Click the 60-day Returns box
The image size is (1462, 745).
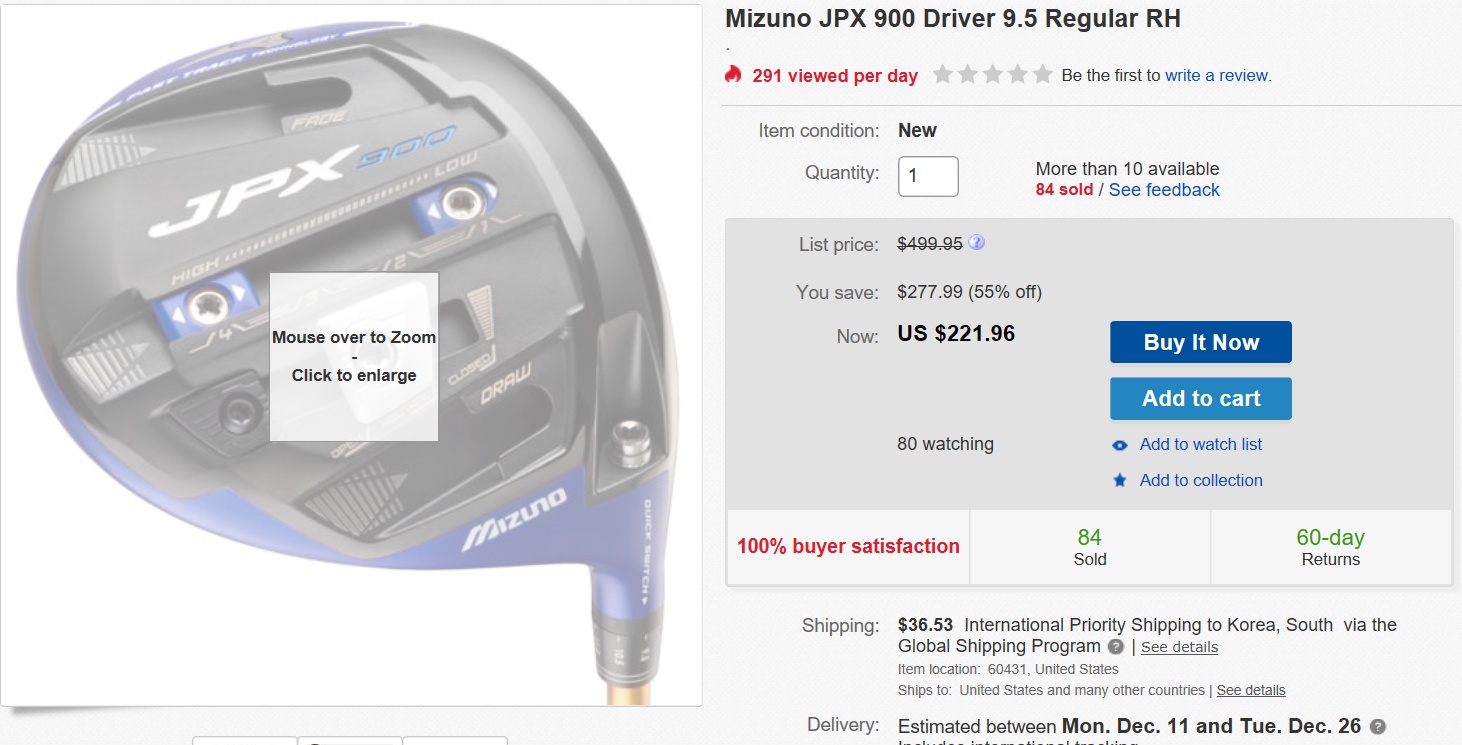click(1331, 547)
